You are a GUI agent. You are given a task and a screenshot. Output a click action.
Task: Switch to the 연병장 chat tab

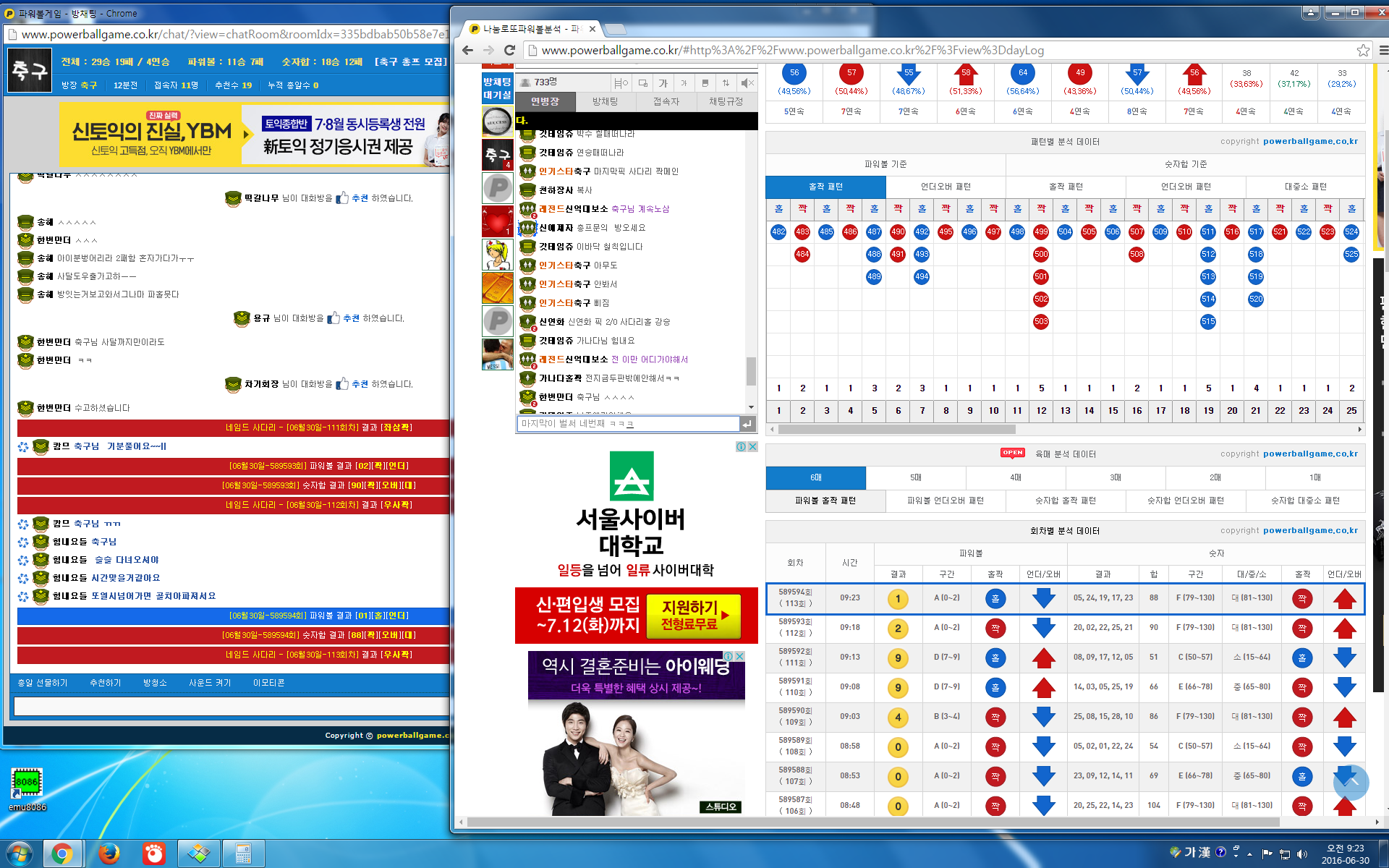pyautogui.click(x=545, y=101)
